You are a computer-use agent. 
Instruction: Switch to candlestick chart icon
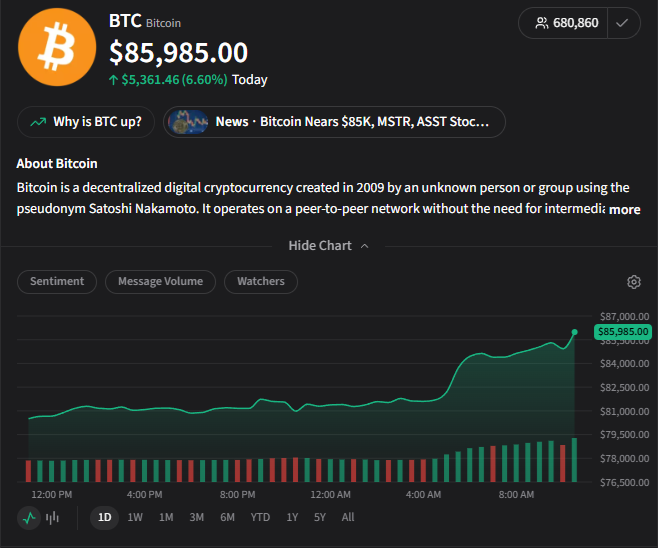pos(52,518)
